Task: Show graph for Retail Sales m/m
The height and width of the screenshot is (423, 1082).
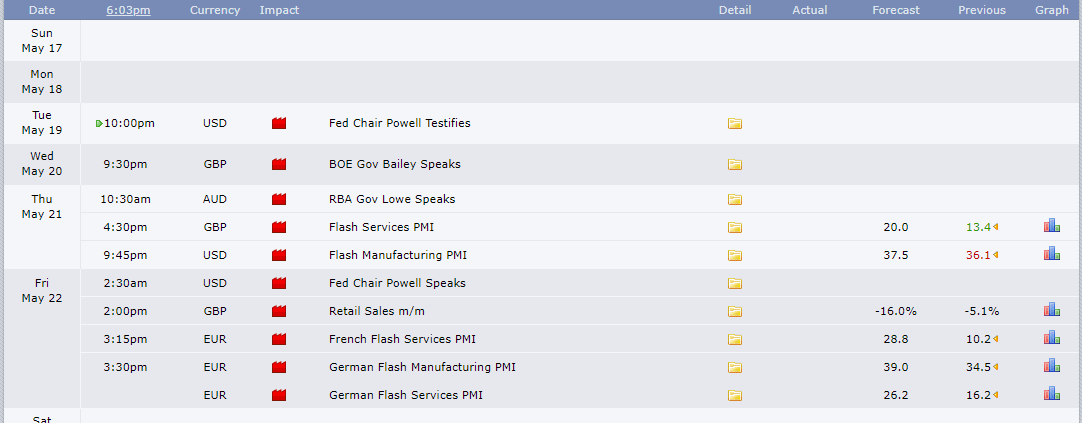Action: pyautogui.click(x=1051, y=311)
